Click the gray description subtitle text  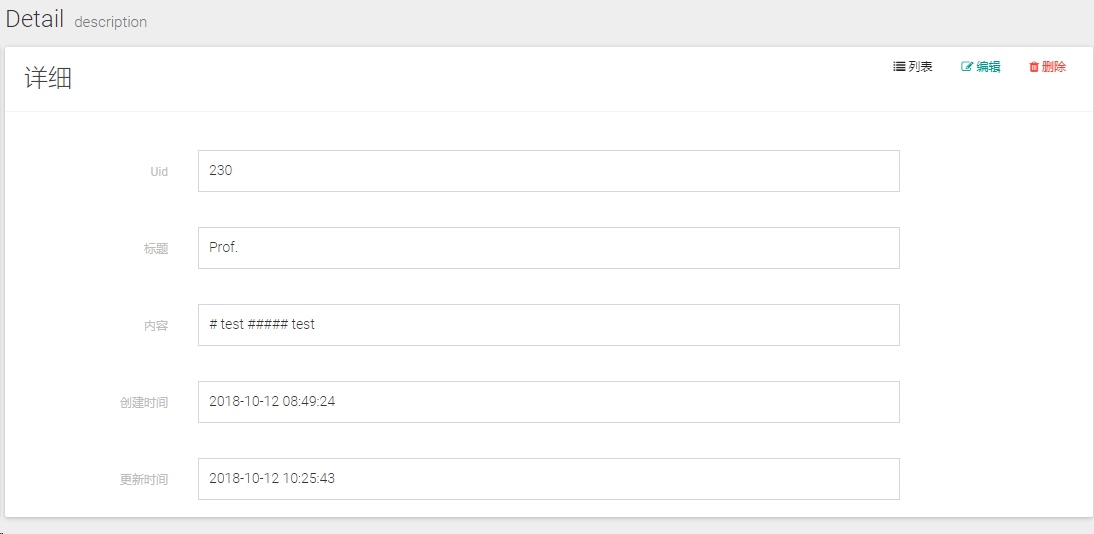110,22
